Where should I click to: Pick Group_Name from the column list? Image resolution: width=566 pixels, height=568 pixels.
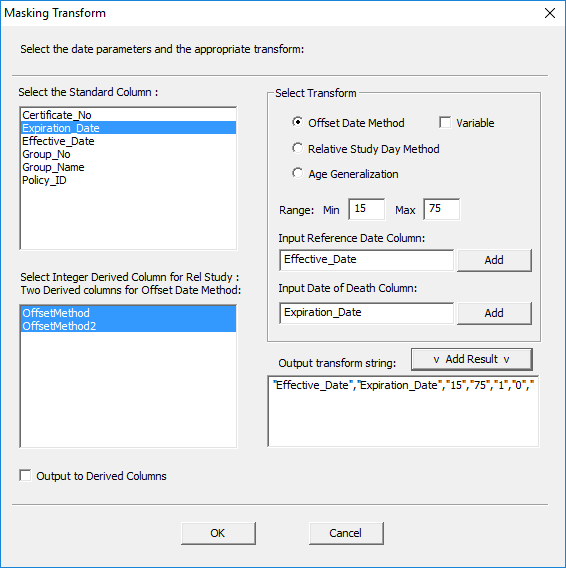[x=128, y=167]
